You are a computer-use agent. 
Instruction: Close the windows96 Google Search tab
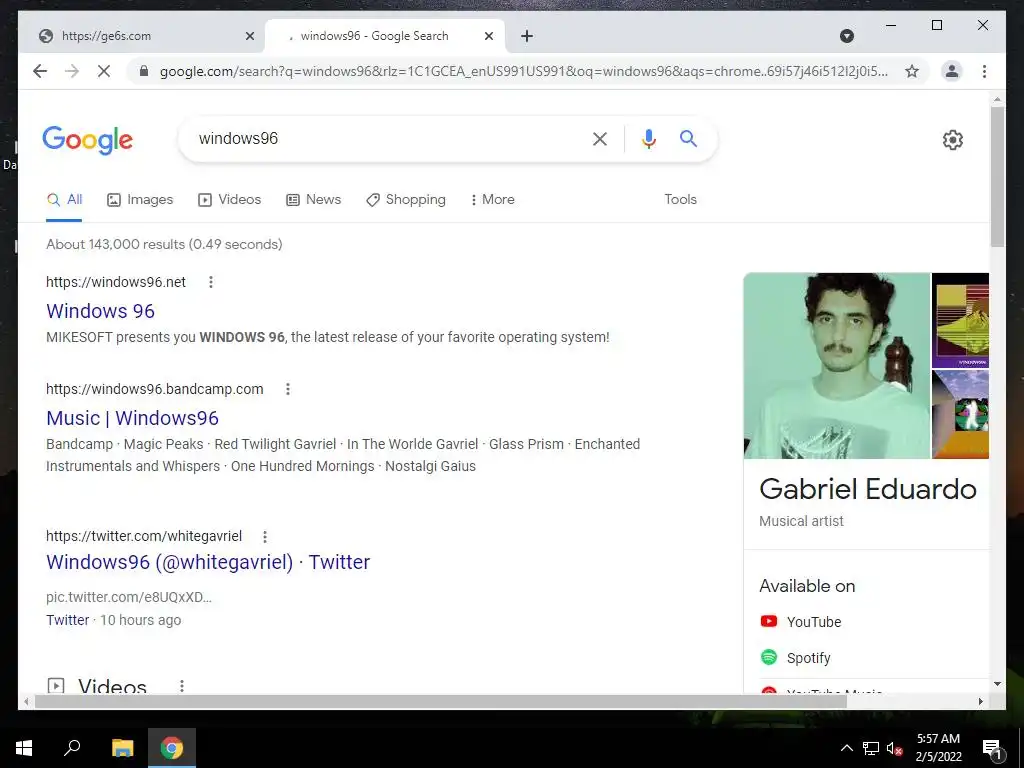pos(488,36)
